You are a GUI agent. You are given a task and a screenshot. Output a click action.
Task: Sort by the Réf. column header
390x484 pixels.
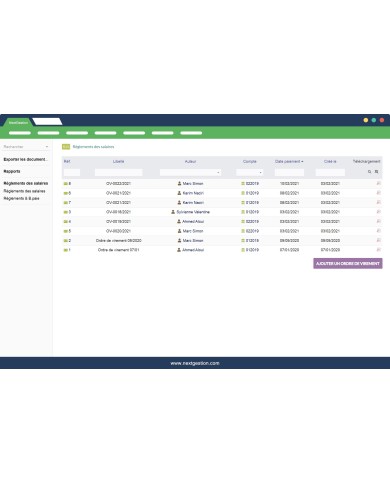point(67,161)
